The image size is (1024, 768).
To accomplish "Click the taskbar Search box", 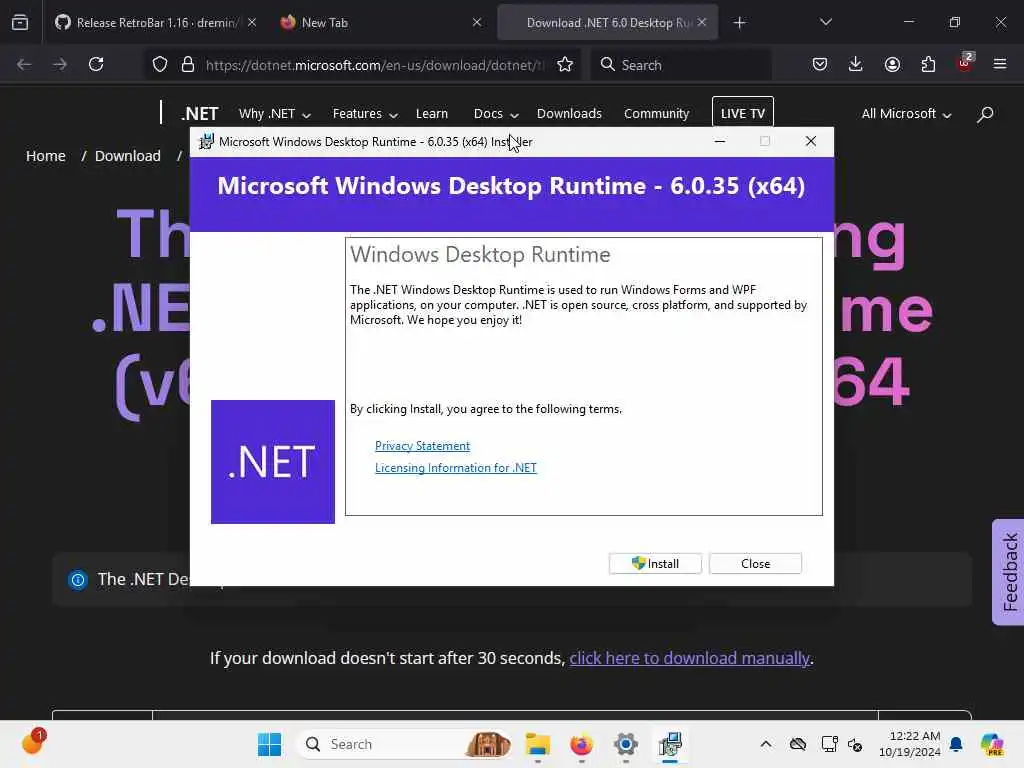I will click(x=405, y=744).
